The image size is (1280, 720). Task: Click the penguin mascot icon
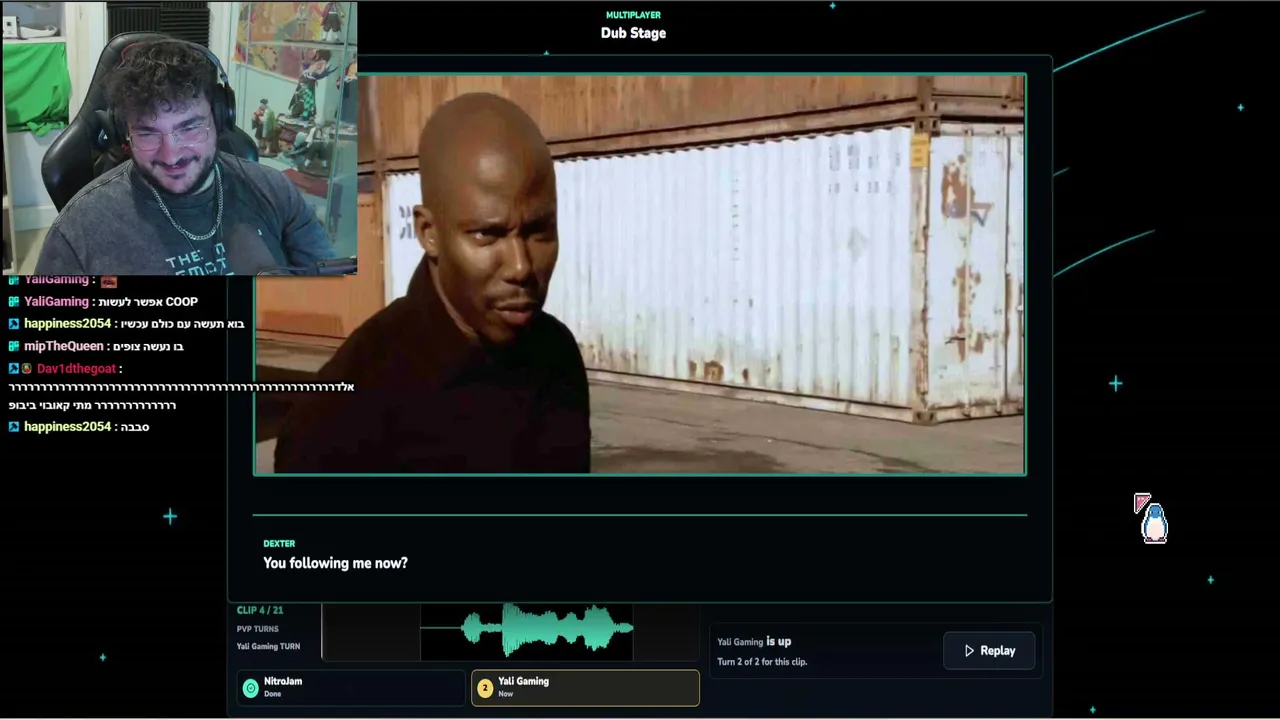click(1154, 522)
